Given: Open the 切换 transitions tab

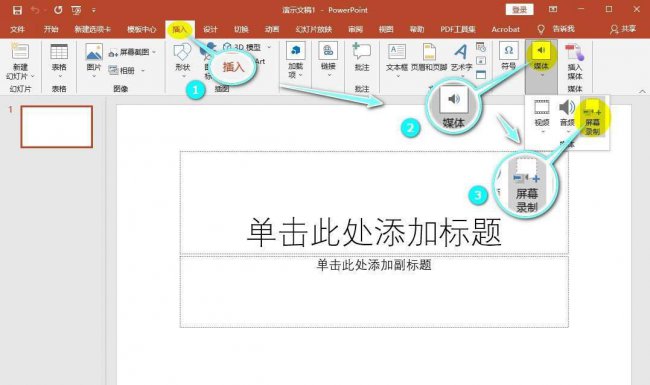Looking at the screenshot, I should [x=241, y=29].
